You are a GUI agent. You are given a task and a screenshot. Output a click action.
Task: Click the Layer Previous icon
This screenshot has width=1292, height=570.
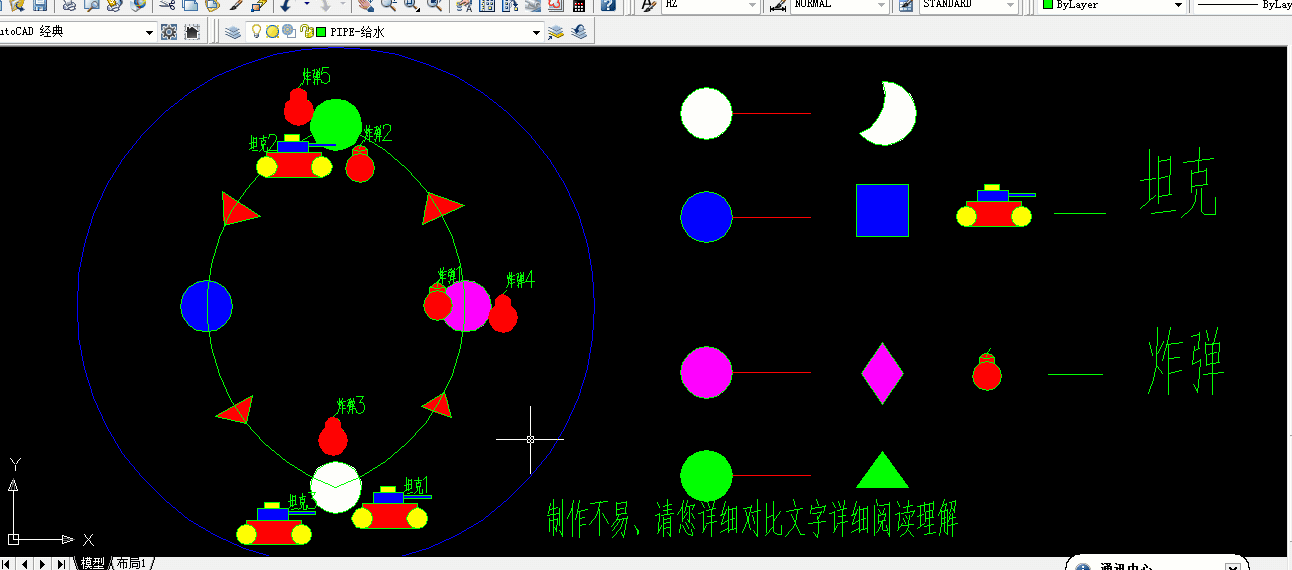click(578, 32)
